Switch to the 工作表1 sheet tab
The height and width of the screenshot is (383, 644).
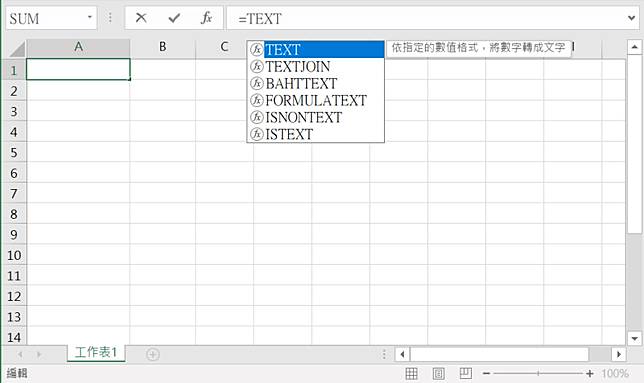pyautogui.click(x=96, y=353)
